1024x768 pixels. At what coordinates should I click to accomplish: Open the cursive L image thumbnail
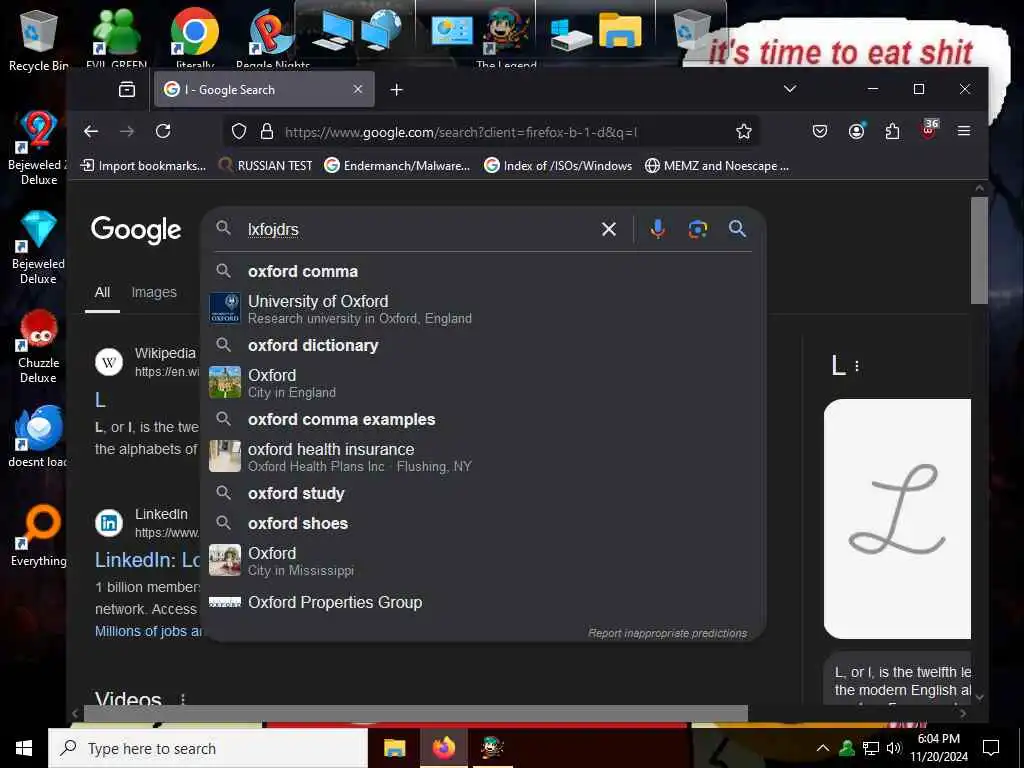[x=897, y=519]
